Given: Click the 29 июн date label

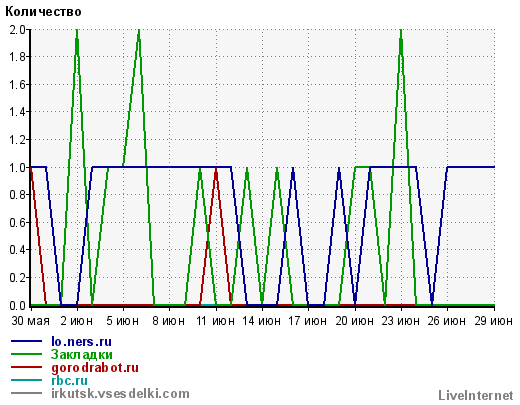Looking at the screenshot, I should pos(494,321).
